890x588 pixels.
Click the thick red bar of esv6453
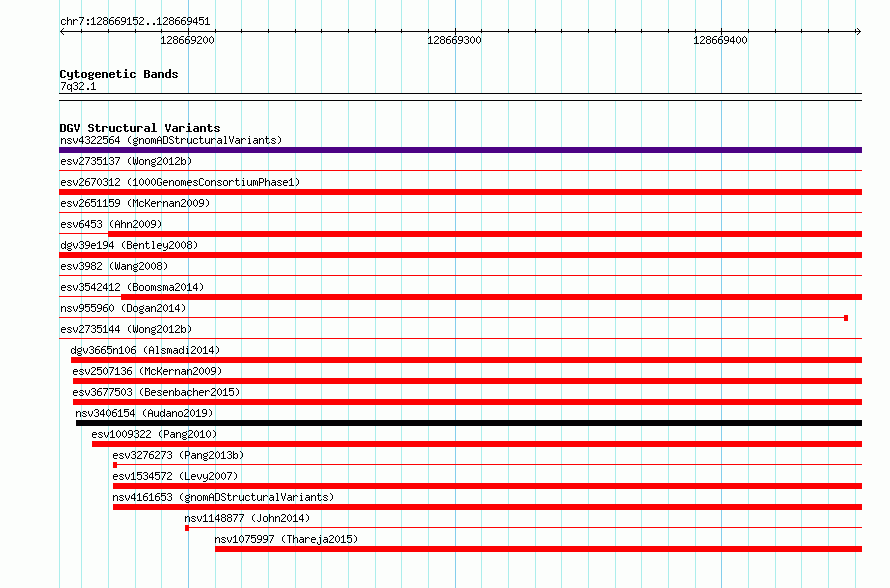coord(485,234)
